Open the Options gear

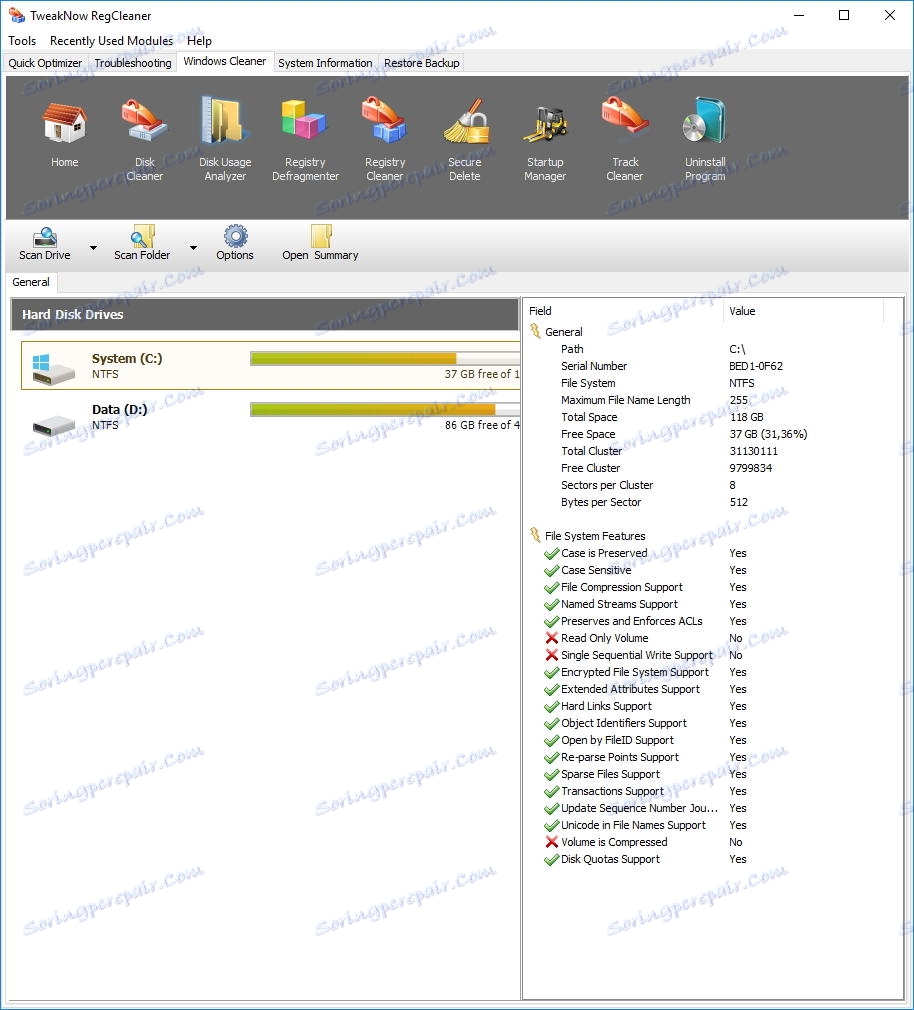click(235, 243)
